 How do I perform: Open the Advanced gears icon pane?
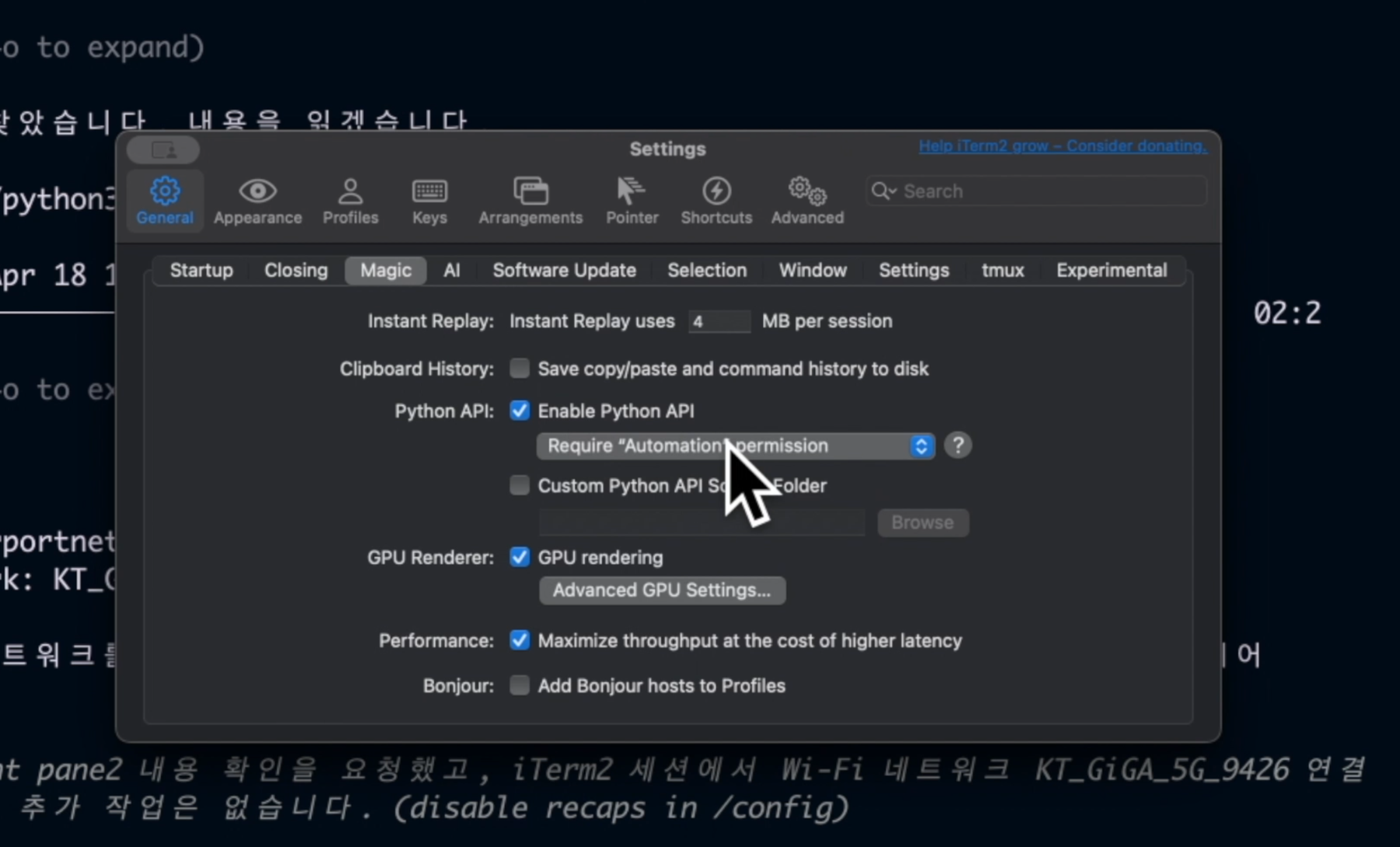807,200
